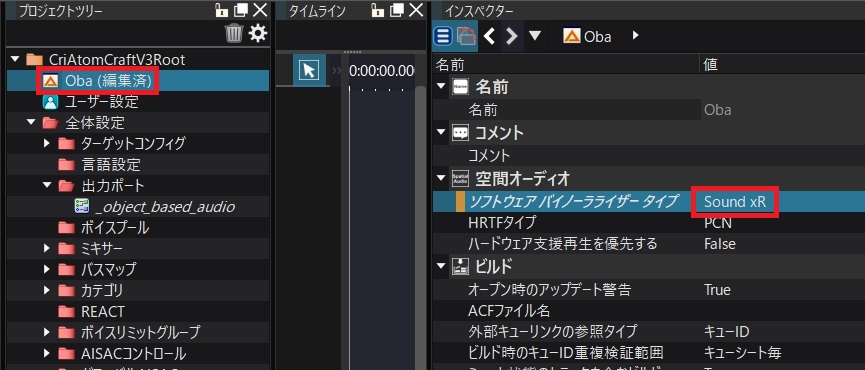865x370 pixels.
Task: Collapse the 空間オーディオ section
Action: point(441,179)
